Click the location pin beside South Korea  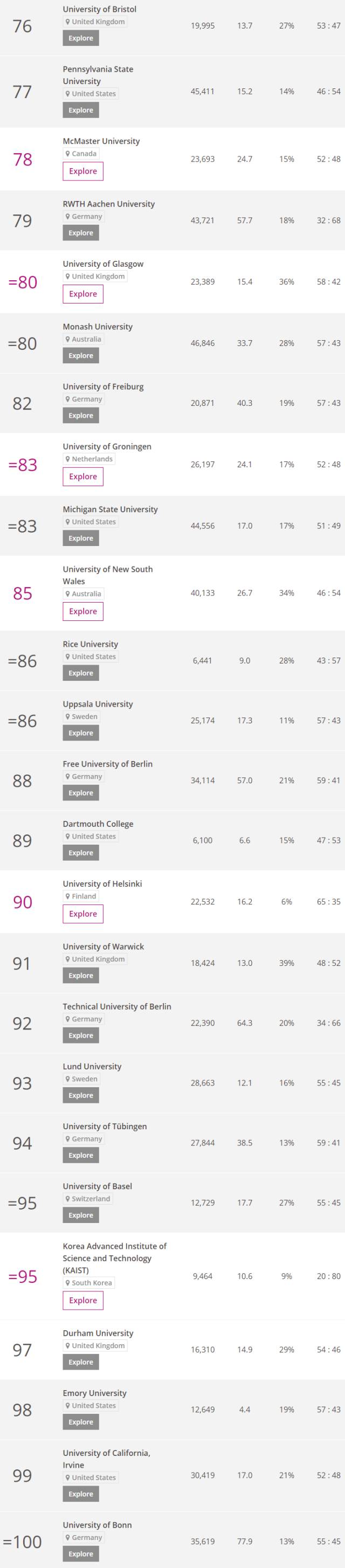pyautogui.click(x=68, y=1282)
